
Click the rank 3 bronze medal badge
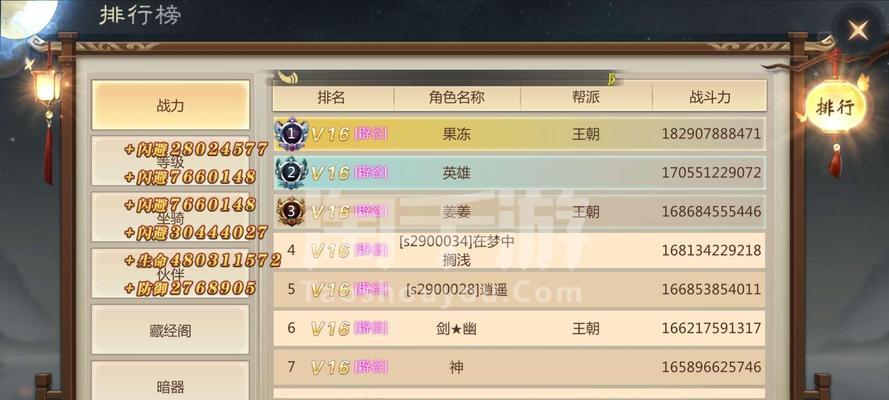click(291, 211)
